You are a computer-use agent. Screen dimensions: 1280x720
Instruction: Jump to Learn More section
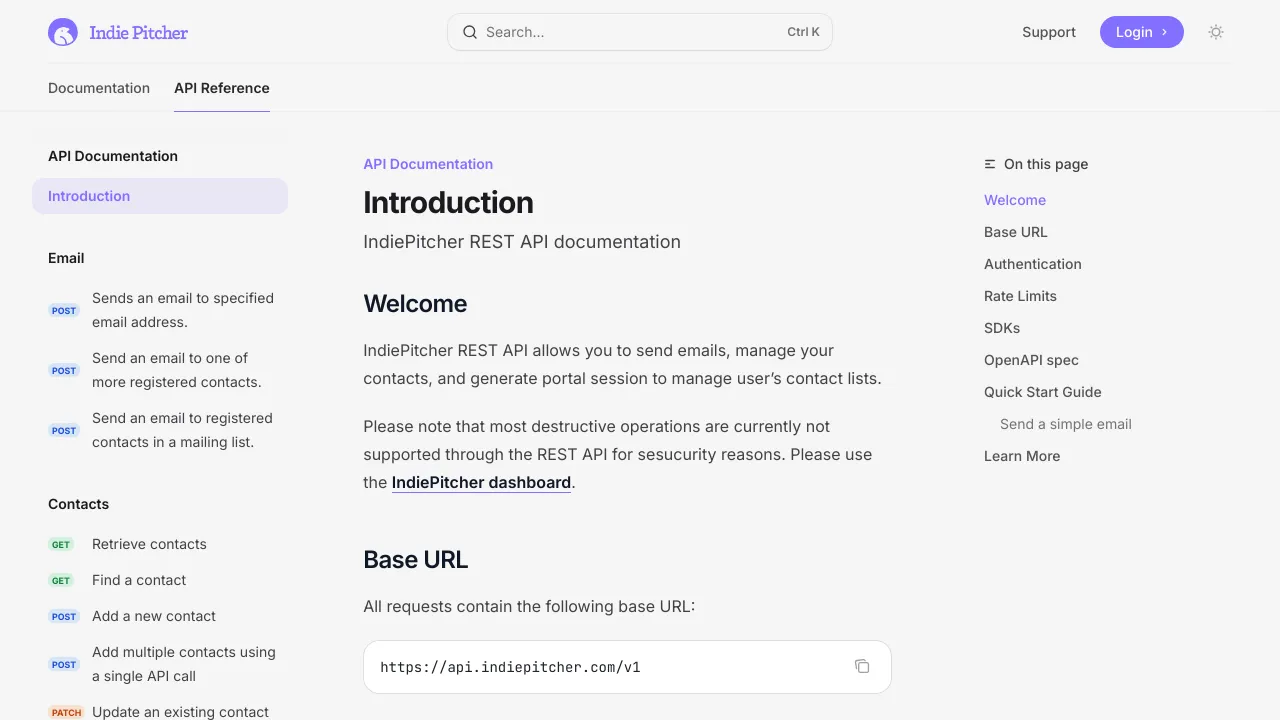[1022, 456]
